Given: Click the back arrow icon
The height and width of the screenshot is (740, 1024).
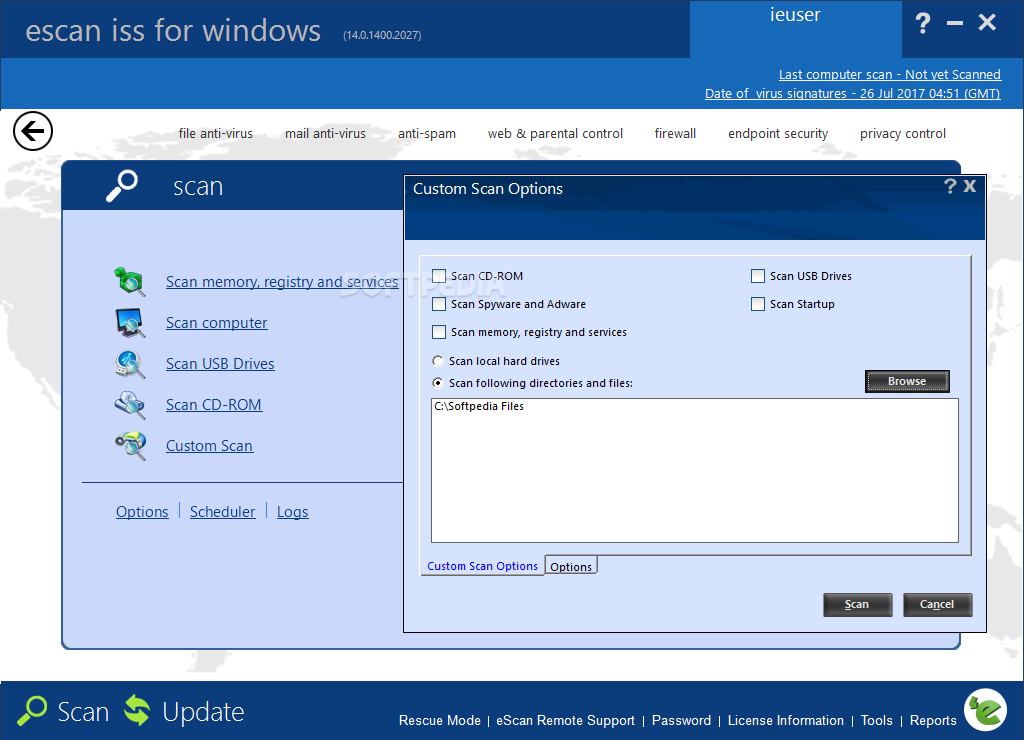Looking at the screenshot, I should (33, 131).
